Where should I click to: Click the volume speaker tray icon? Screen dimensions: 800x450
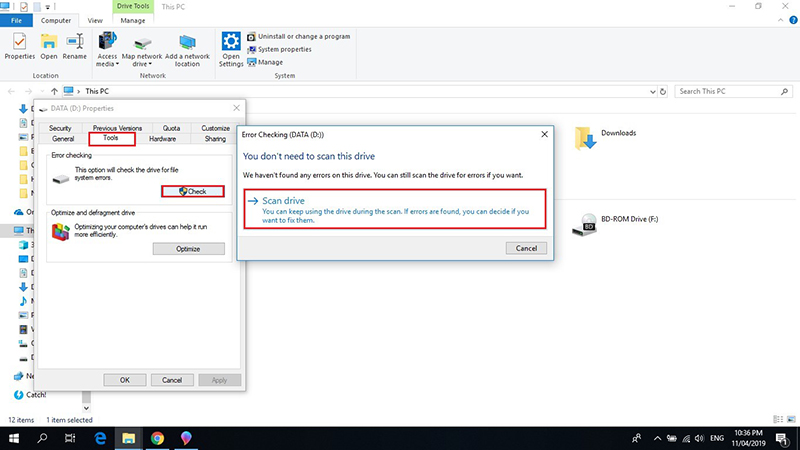(x=699, y=438)
